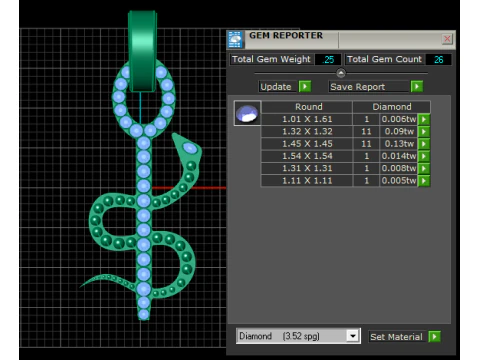Select the 1.45 X 1.45 size cell
Image resolution: width=480 pixels, height=360 pixels.
307,144
